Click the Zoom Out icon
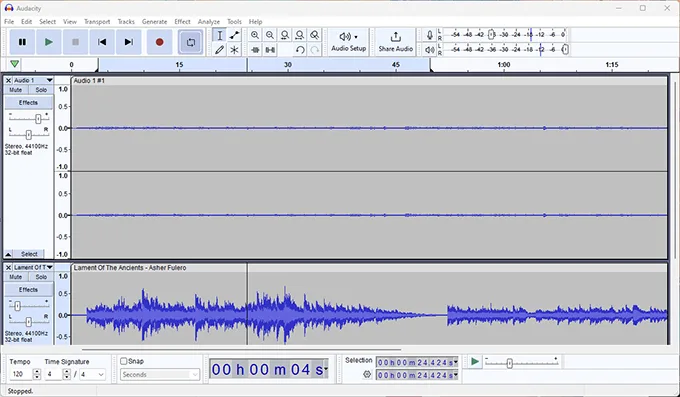This screenshot has width=680, height=397. [270, 35]
